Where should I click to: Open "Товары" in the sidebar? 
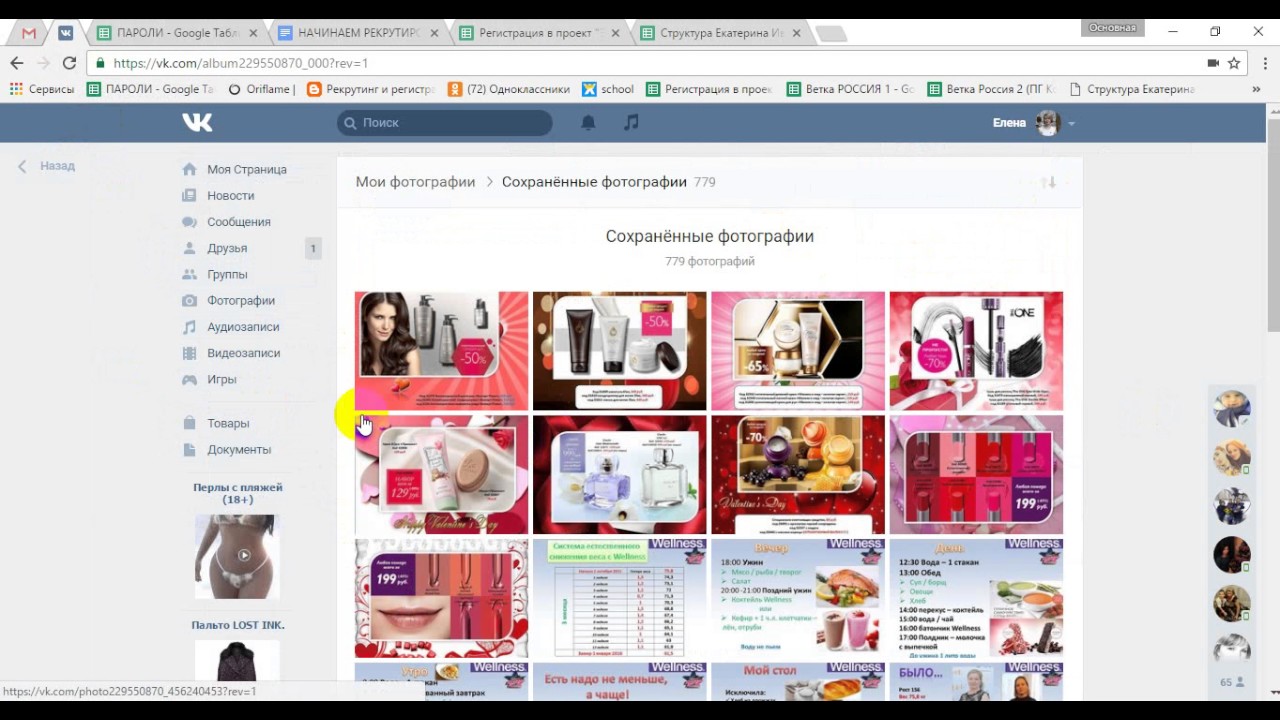[228, 423]
